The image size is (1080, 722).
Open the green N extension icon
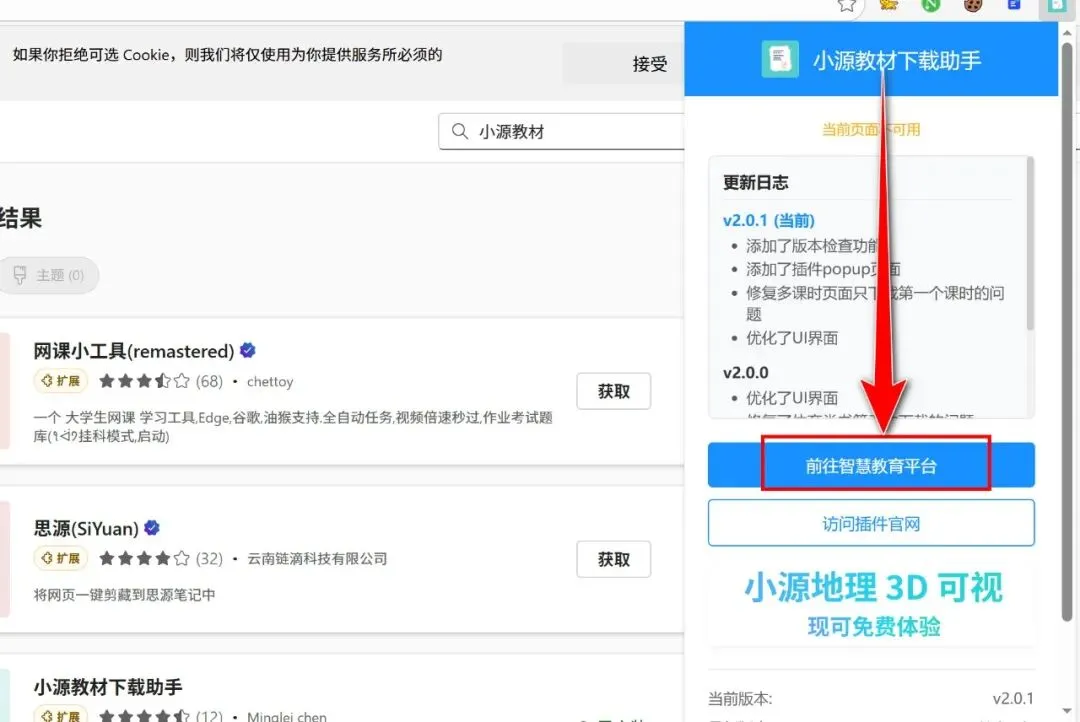click(931, 6)
